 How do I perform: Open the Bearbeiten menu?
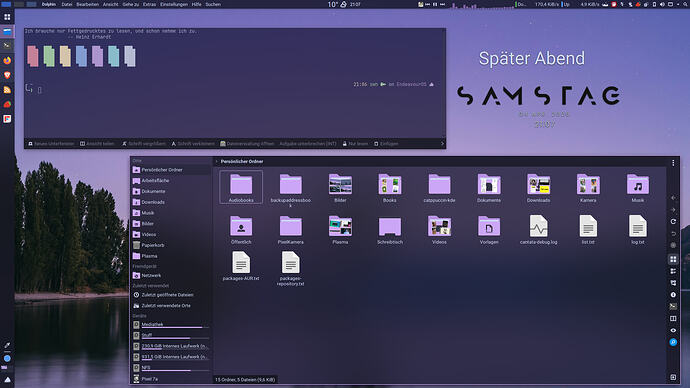click(x=88, y=4)
